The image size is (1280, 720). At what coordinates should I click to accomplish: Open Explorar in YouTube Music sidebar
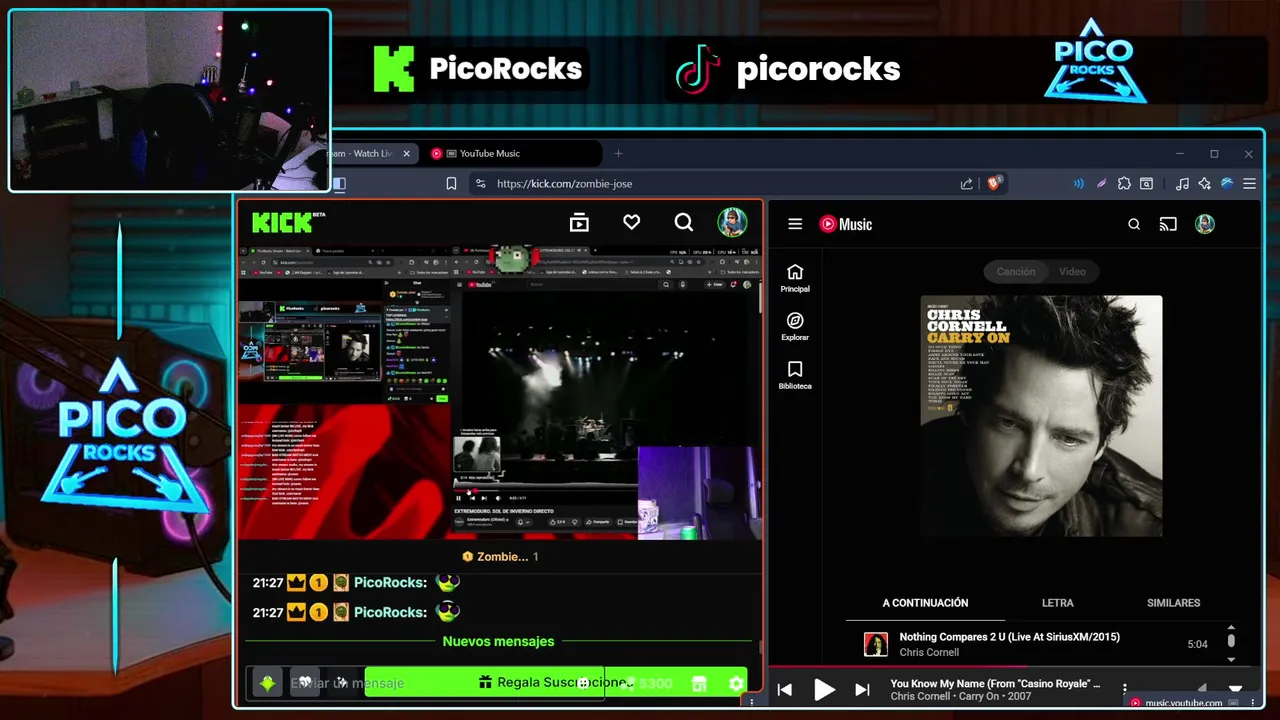click(795, 327)
